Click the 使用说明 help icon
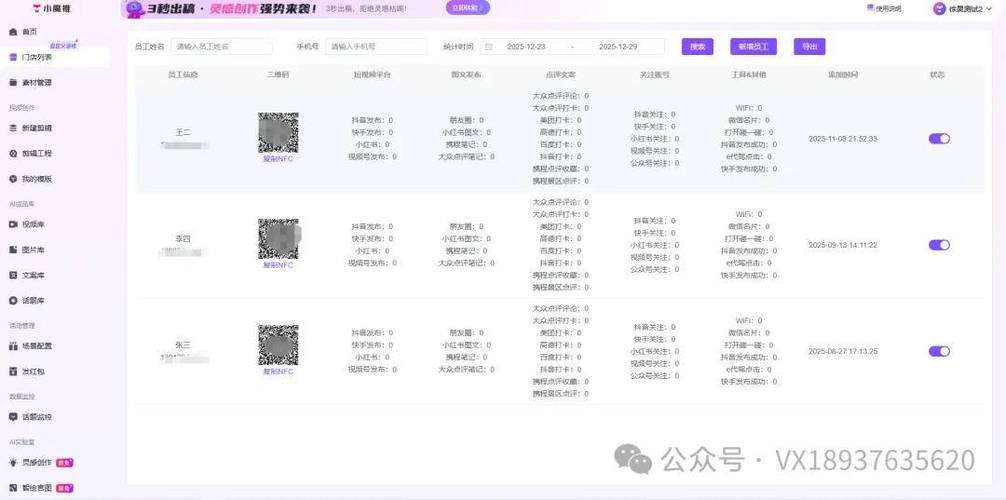 pyautogui.click(x=871, y=8)
